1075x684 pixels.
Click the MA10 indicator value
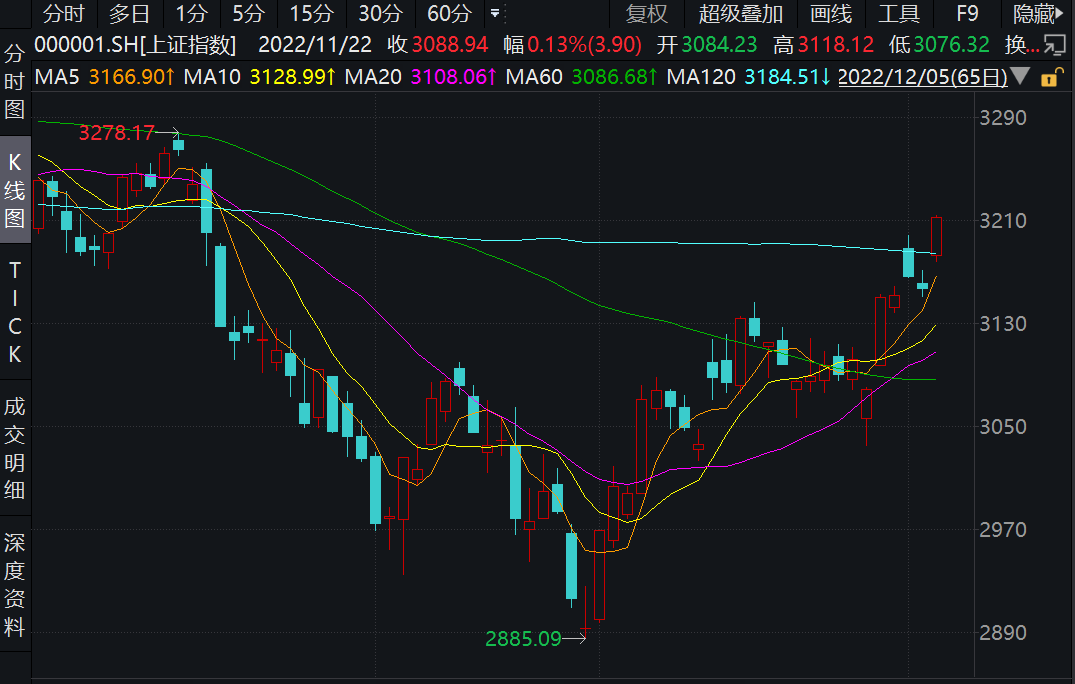pyautogui.click(x=293, y=77)
